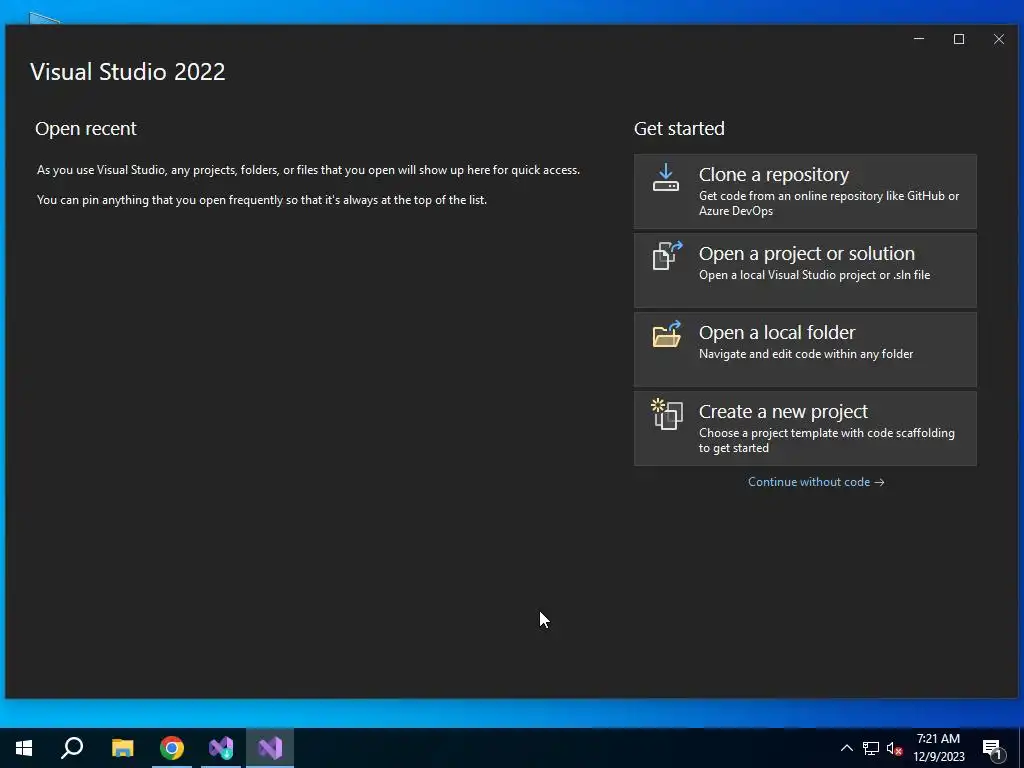Select the Clone a repository card title
This screenshot has width=1024, height=768.
(x=773, y=175)
